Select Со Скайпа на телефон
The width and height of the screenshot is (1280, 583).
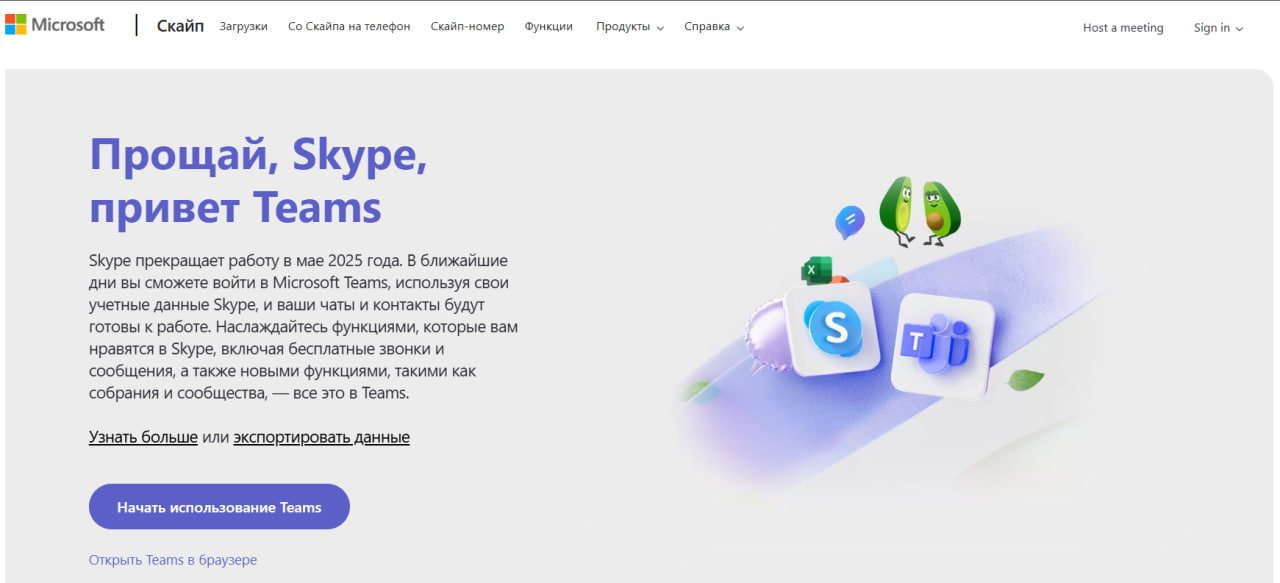(x=349, y=27)
